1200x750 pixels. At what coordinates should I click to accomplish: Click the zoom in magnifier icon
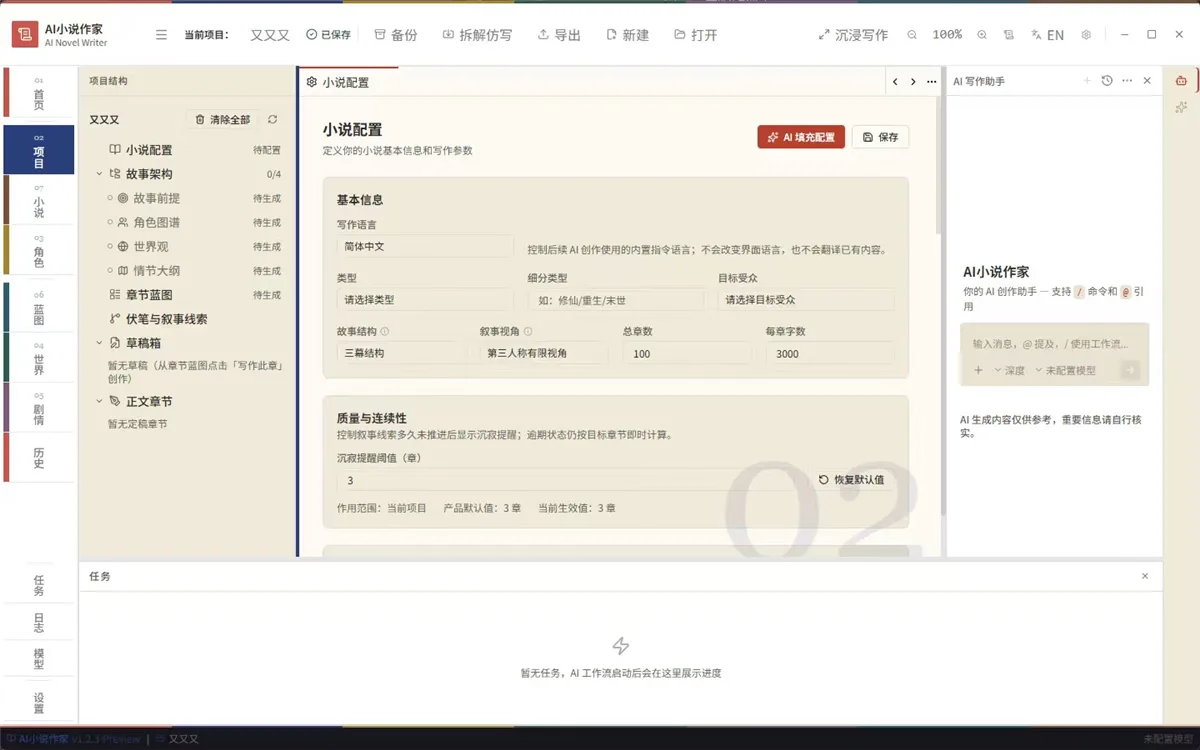pyautogui.click(x=980, y=35)
